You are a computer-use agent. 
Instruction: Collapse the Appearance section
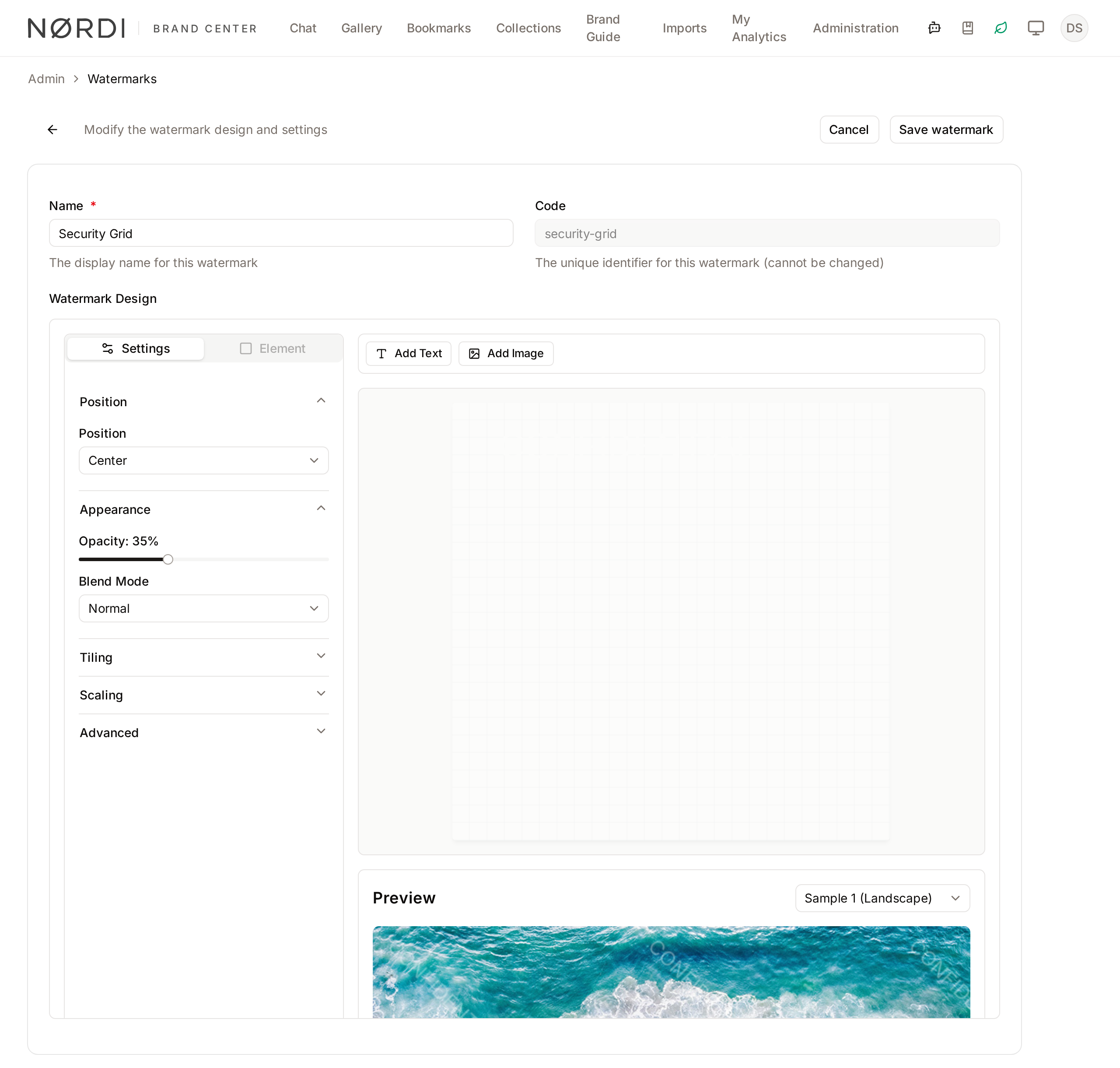[x=203, y=509]
